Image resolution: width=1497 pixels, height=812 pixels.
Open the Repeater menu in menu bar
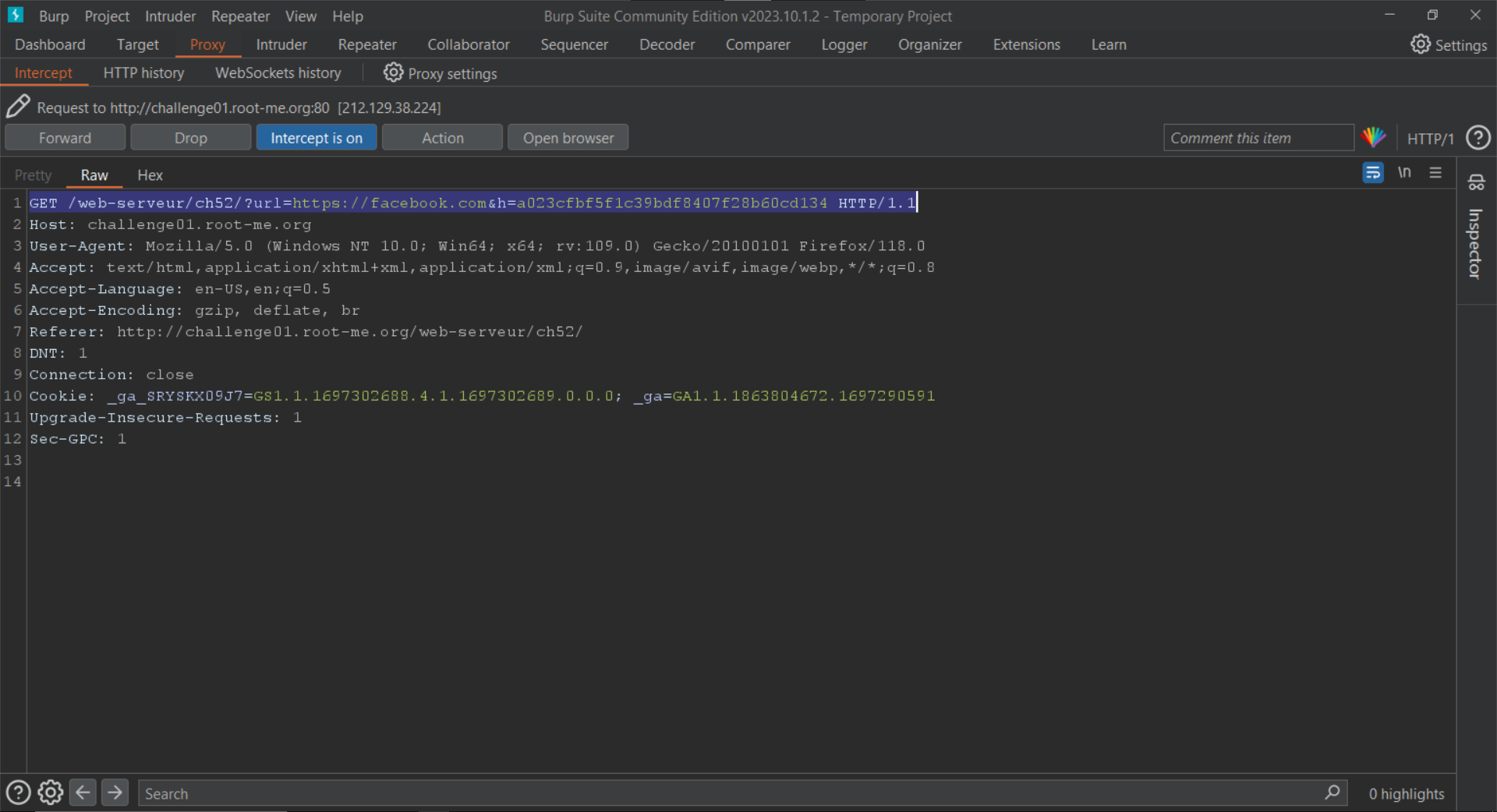point(240,16)
